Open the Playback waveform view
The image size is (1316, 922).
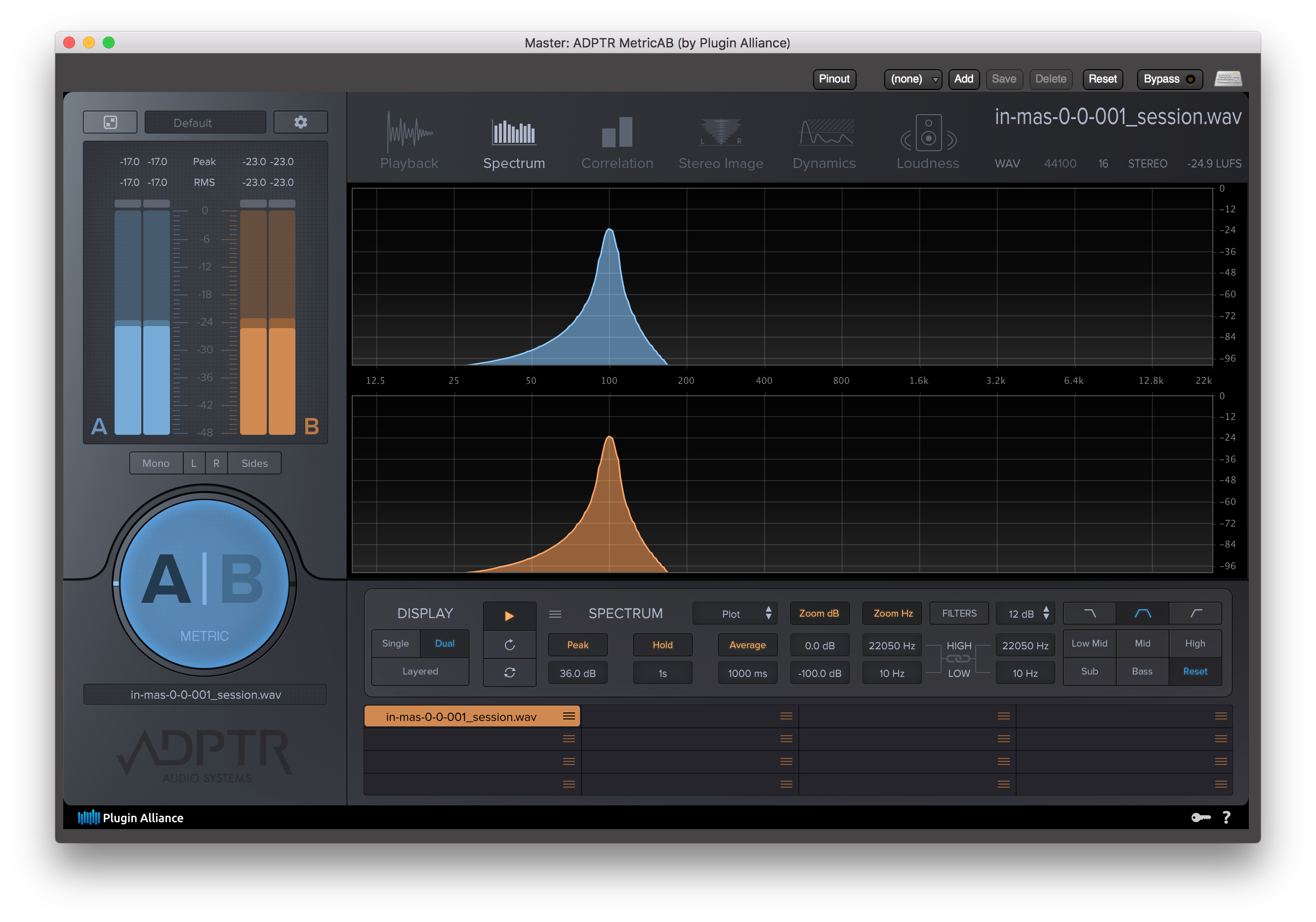click(409, 140)
